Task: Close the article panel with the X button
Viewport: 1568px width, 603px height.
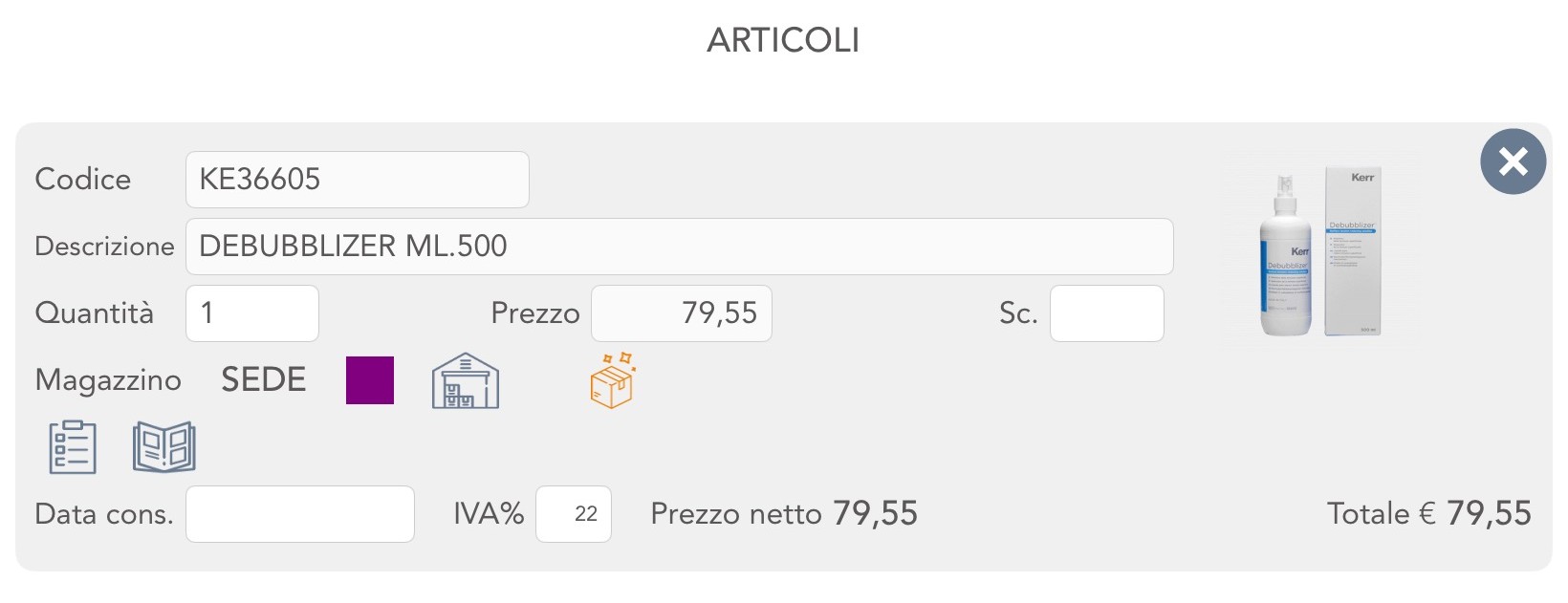Action: pos(1513,162)
